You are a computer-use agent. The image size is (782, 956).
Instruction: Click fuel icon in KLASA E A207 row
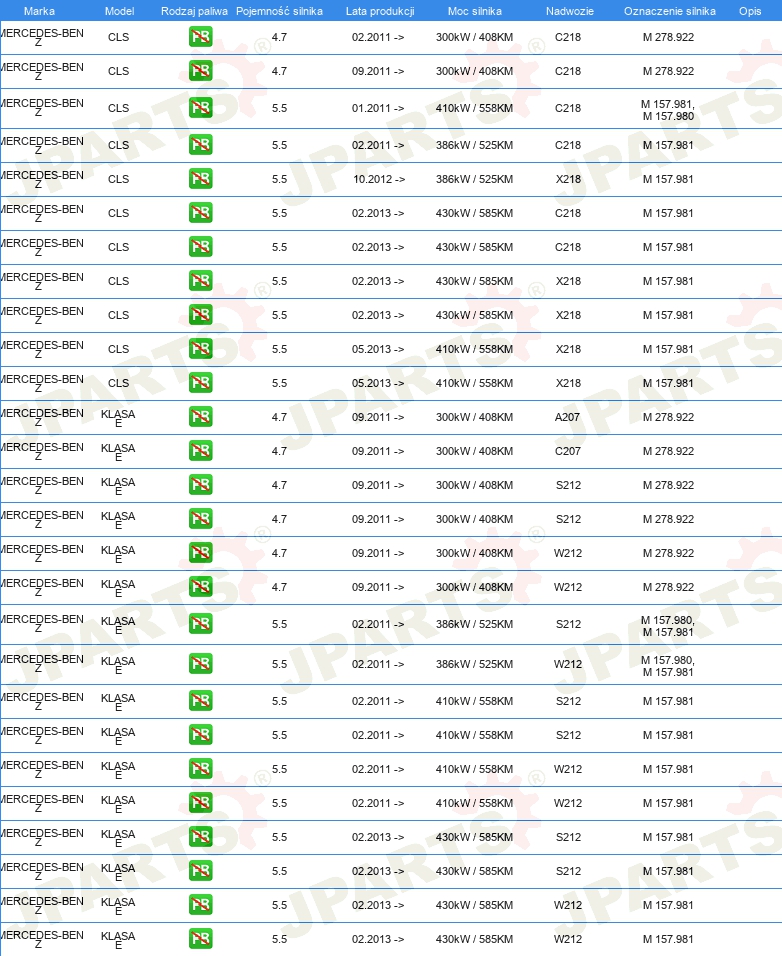[201, 417]
